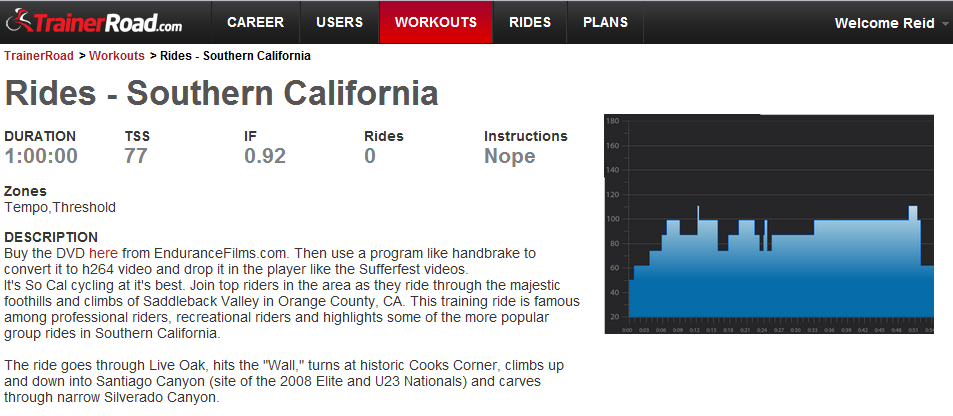
Task: Go to the USERS section
Action: click(339, 22)
